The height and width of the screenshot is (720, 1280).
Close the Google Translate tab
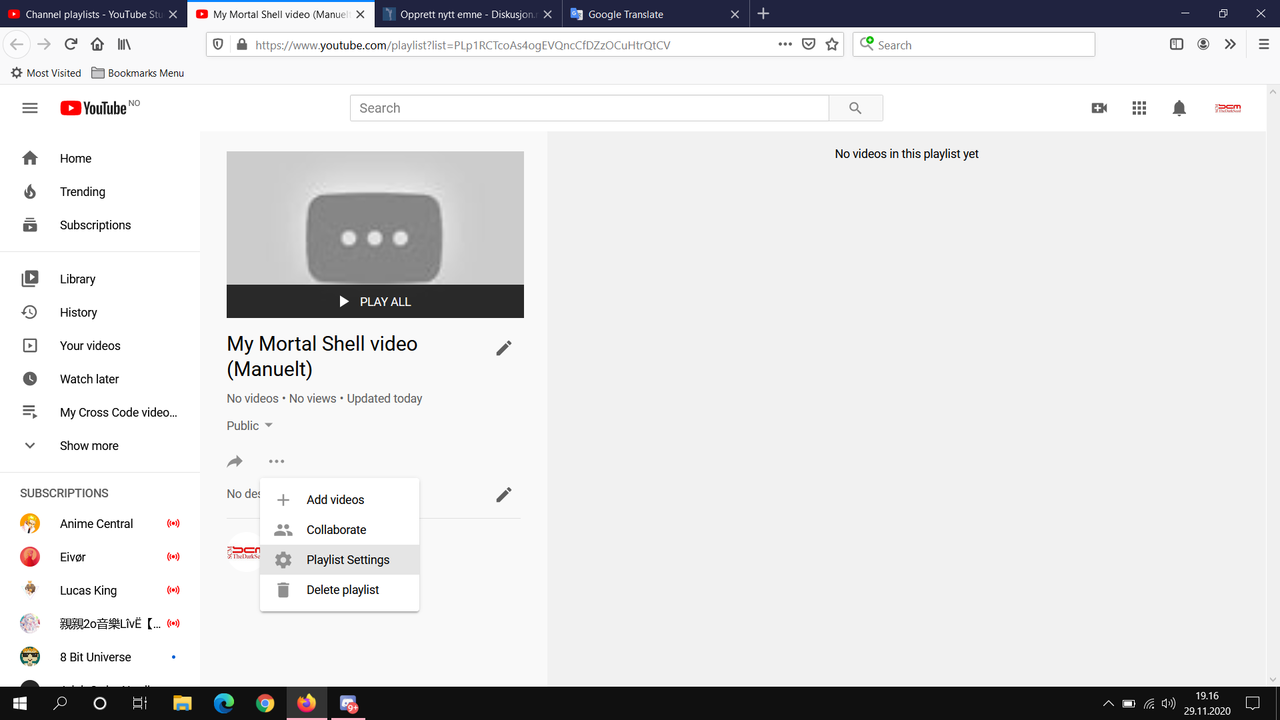(735, 14)
